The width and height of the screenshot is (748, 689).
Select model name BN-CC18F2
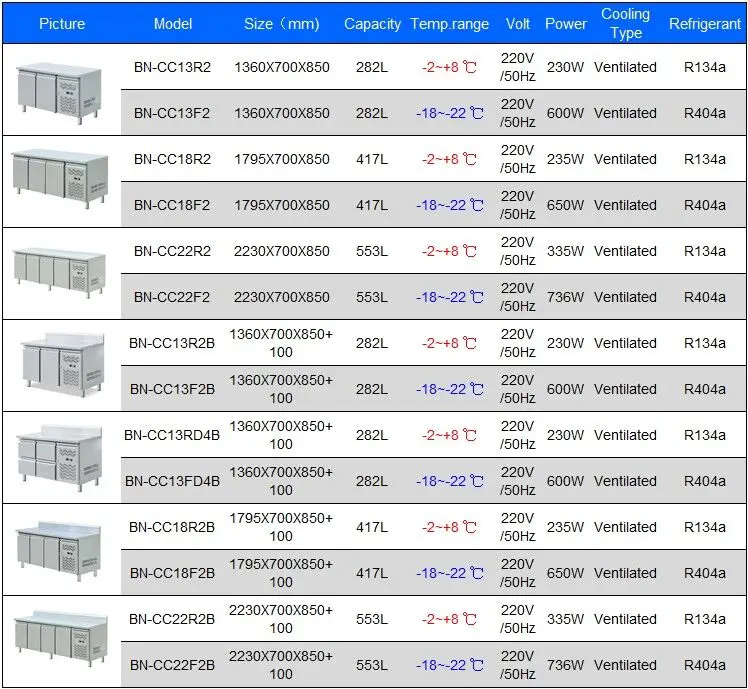[172, 205]
